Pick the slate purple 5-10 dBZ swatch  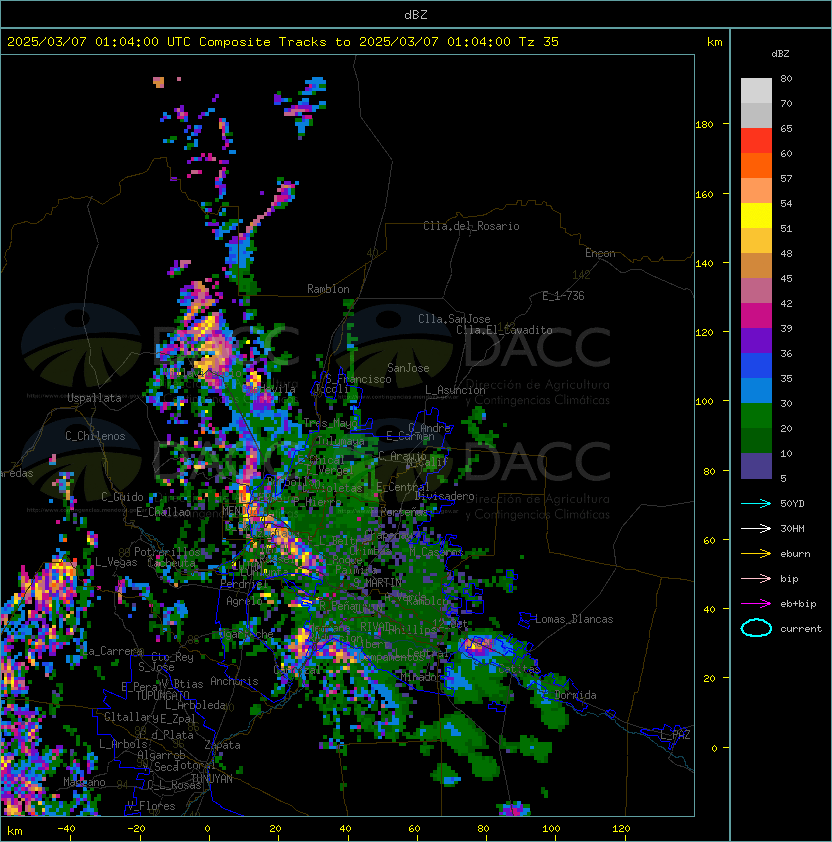coord(756,466)
